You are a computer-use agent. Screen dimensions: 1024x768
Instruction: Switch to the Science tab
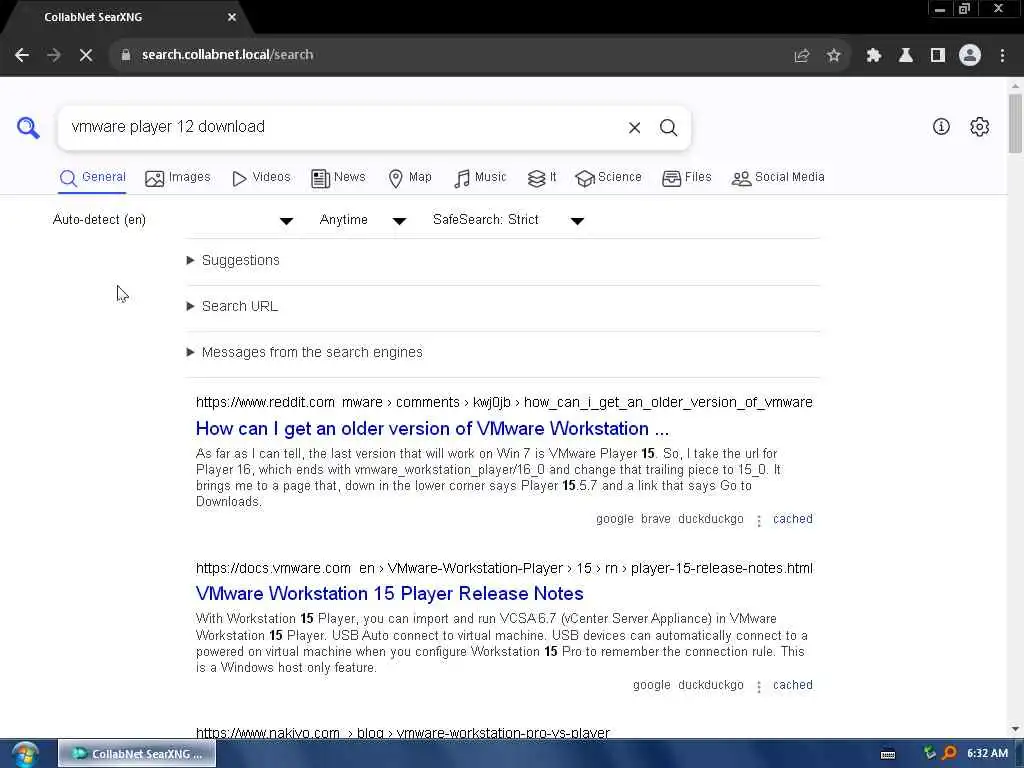click(608, 178)
